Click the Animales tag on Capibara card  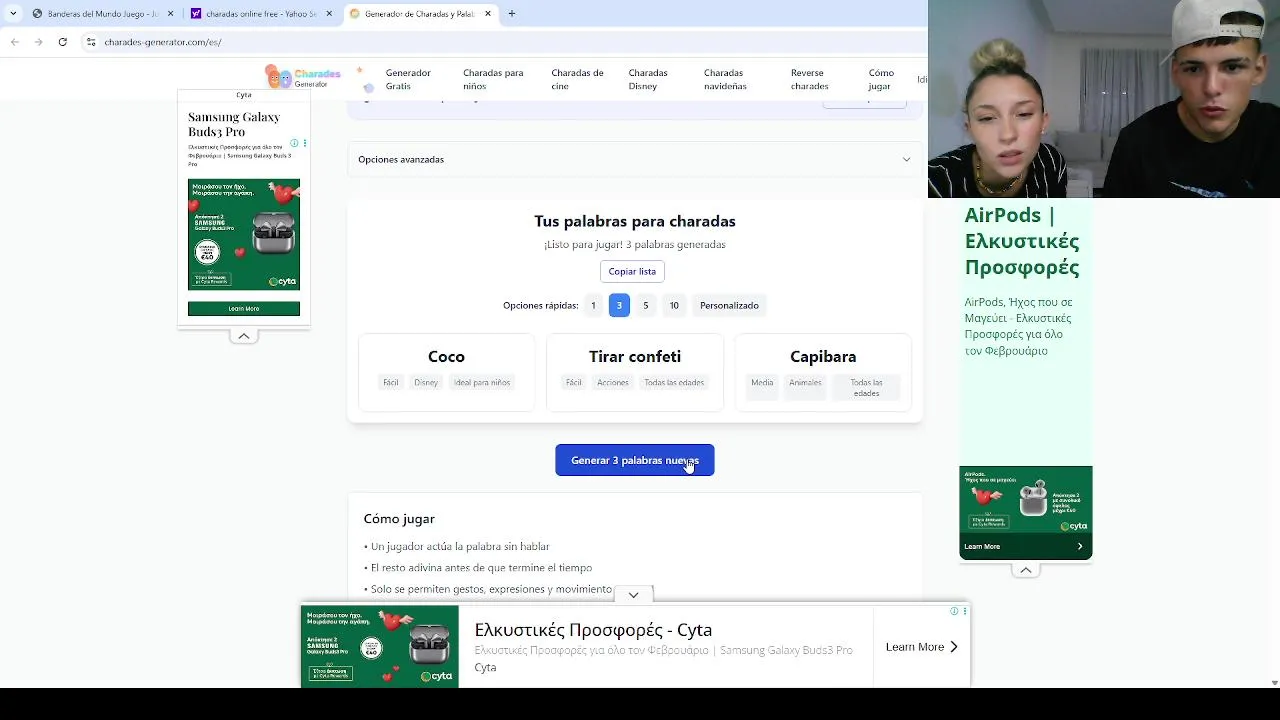[805, 382]
